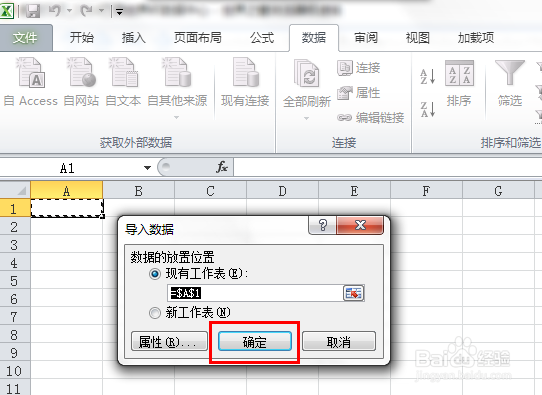Select row 1 header

pyautogui.click(x=15, y=208)
